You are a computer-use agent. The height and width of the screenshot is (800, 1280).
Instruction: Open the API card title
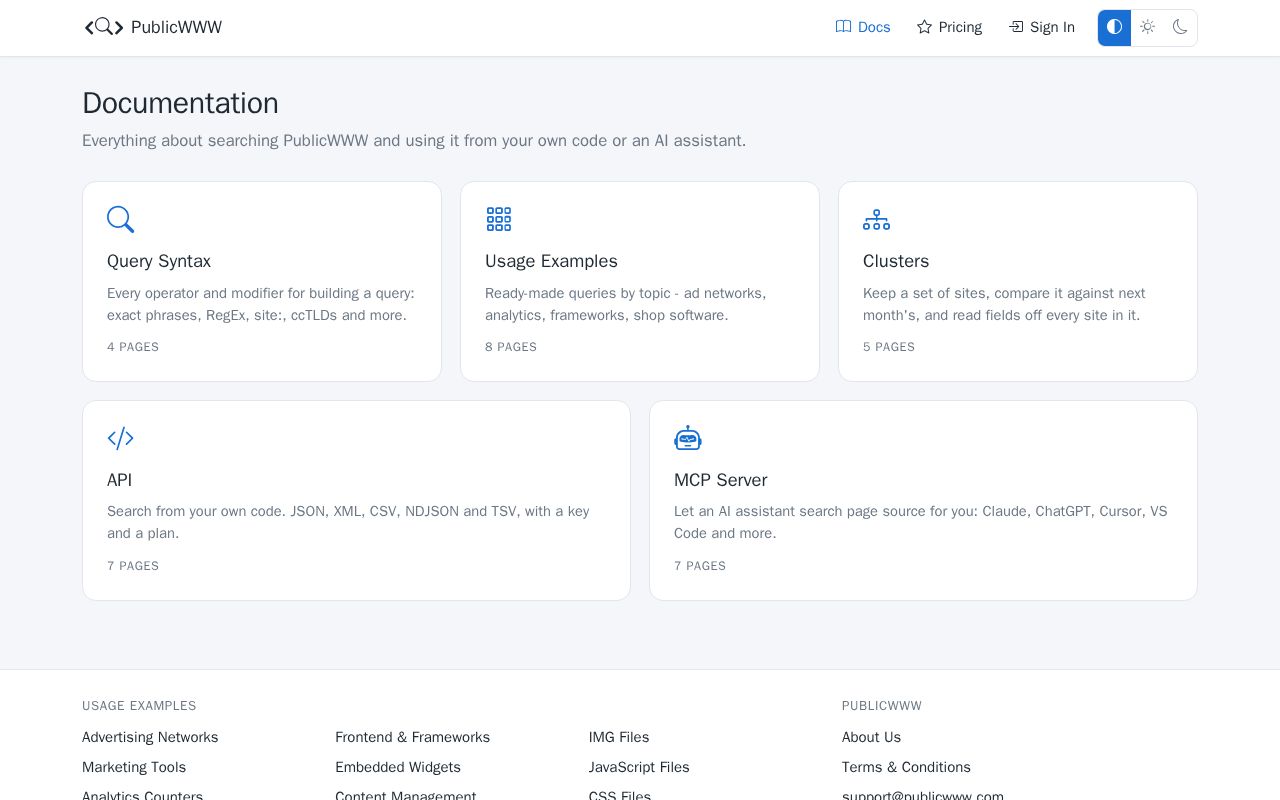click(119, 480)
